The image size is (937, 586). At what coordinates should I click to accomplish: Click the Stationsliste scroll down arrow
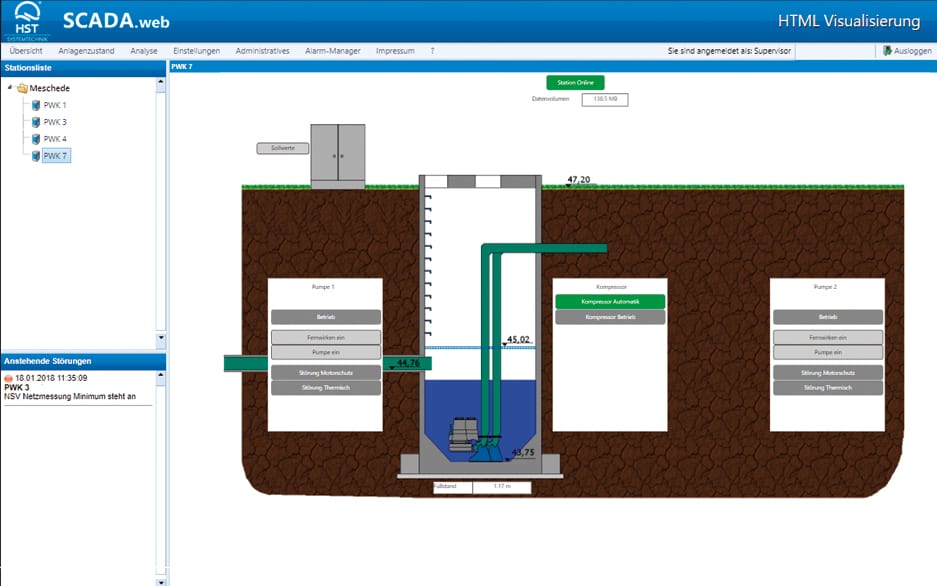point(161,338)
